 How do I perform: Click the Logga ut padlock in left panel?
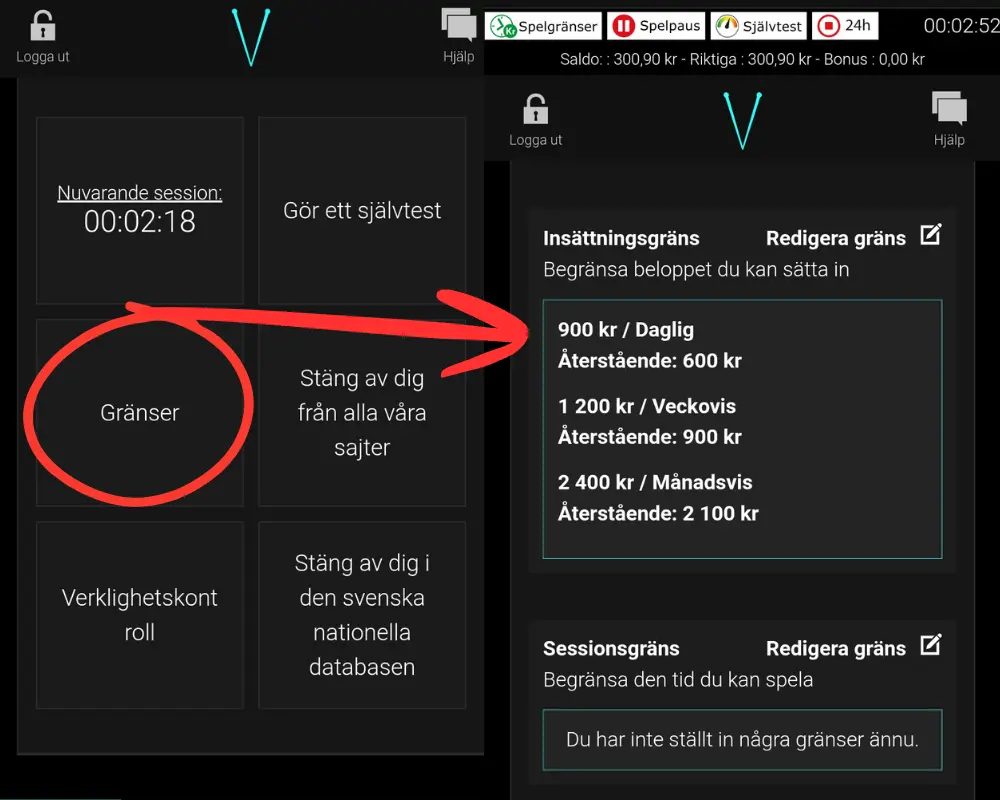[x=43, y=26]
